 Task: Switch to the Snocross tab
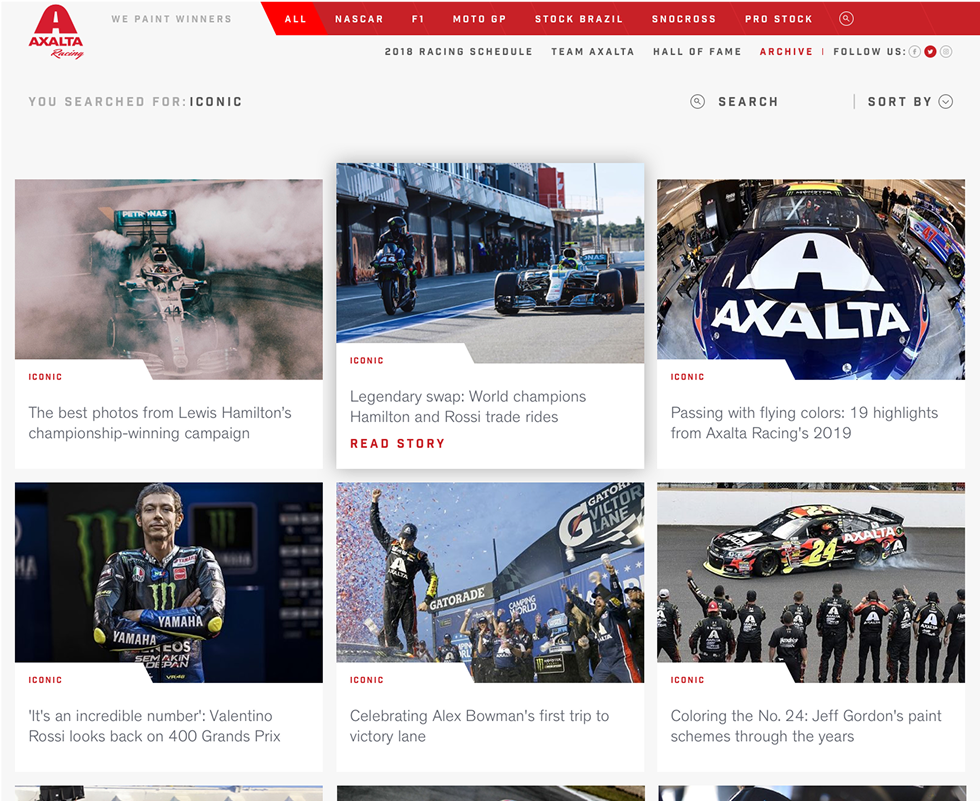coord(684,19)
